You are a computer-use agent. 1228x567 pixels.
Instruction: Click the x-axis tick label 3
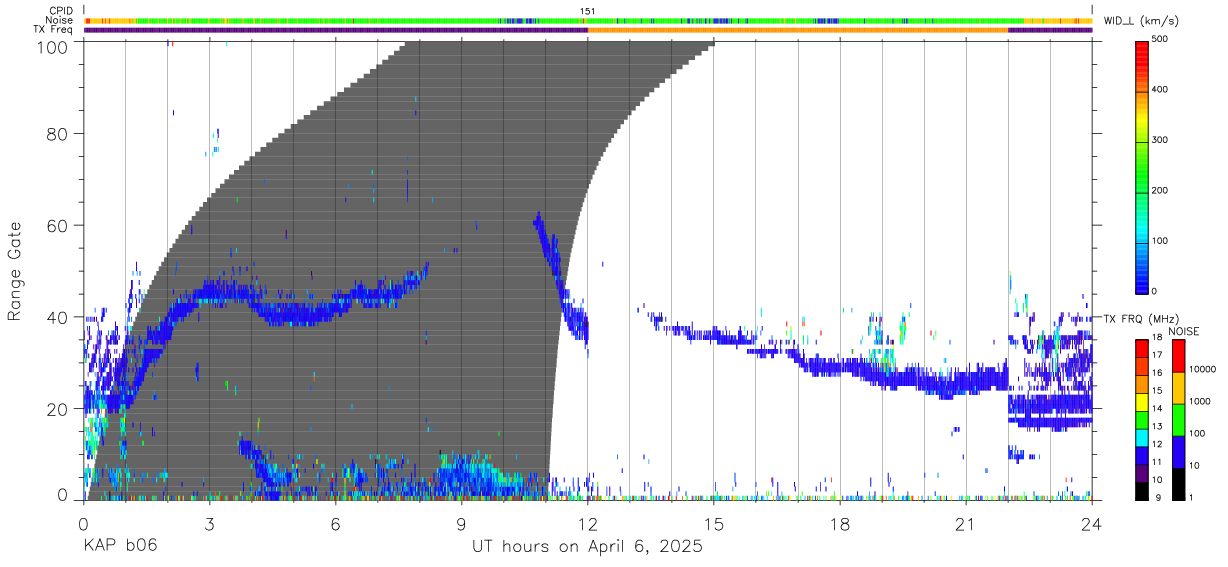point(209,524)
